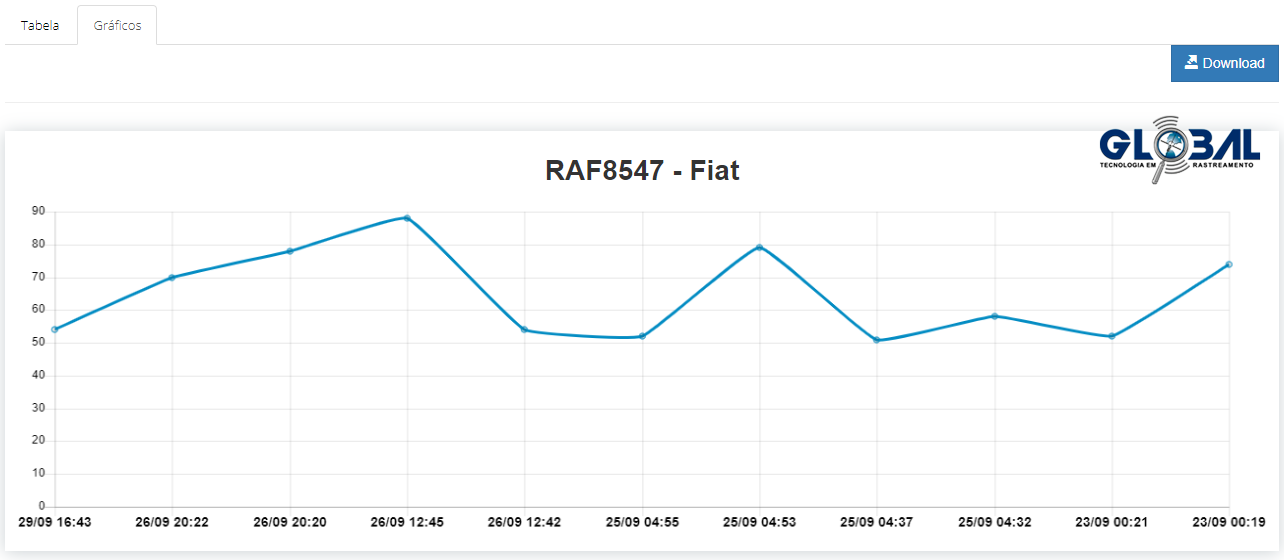The height and width of the screenshot is (560, 1284).
Task: Click the data point at 25/09 04:53
Action: 759,247
